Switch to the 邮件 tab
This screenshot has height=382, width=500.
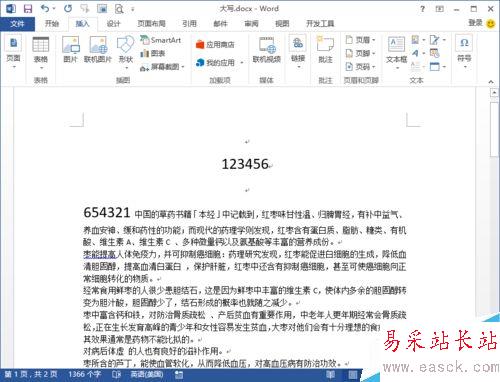pyautogui.click(x=220, y=24)
